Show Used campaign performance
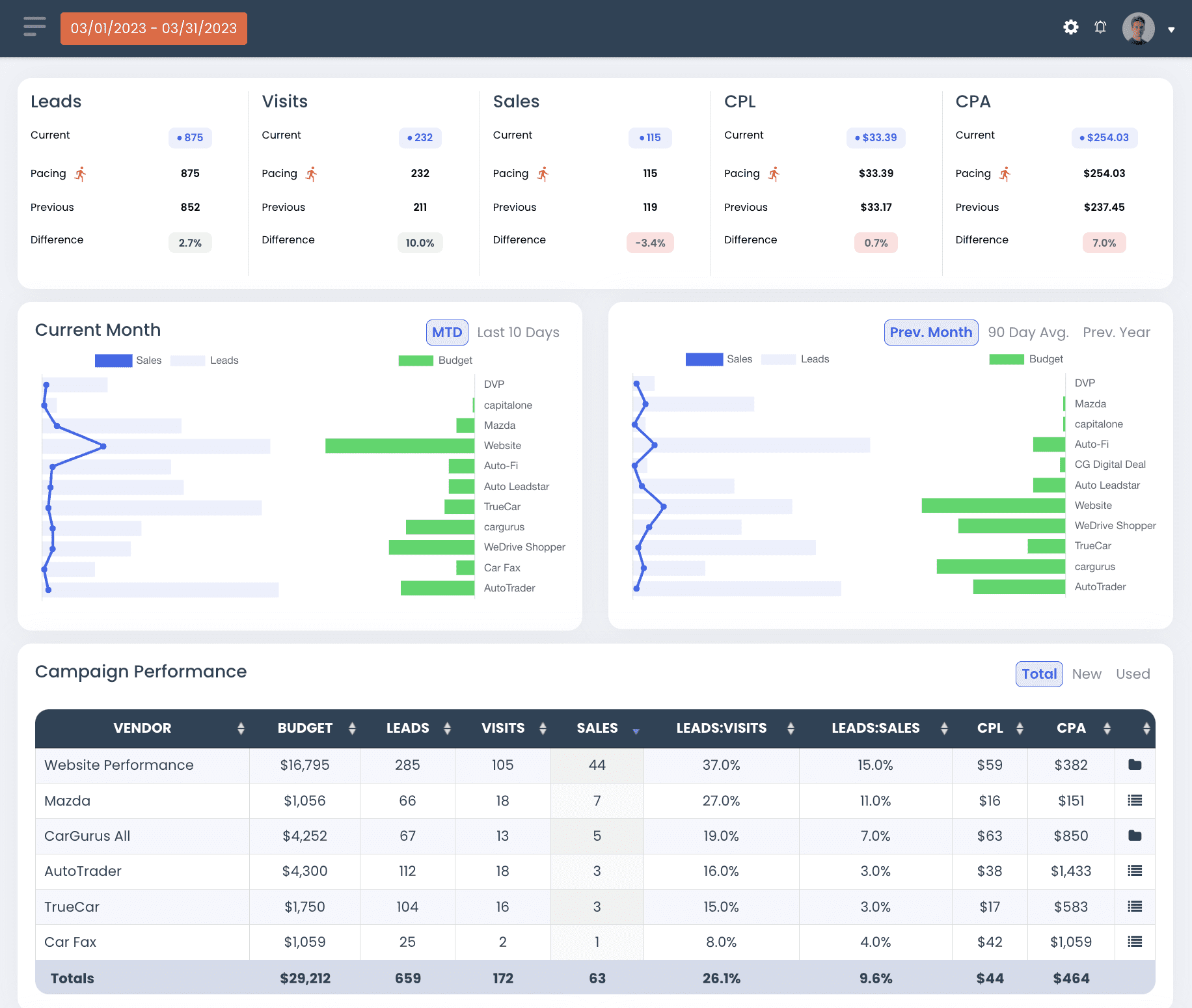 pyautogui.click(x=1133, y=674)
